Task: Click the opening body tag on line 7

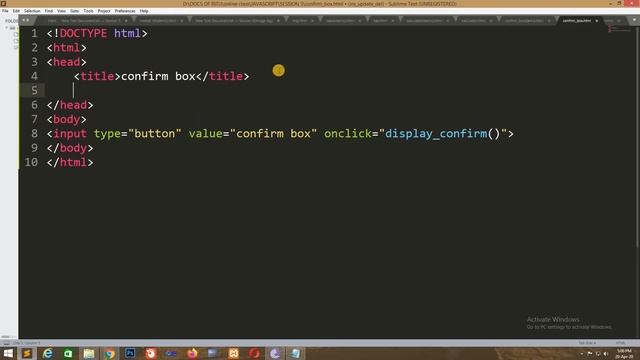Action: pos(67,119)
